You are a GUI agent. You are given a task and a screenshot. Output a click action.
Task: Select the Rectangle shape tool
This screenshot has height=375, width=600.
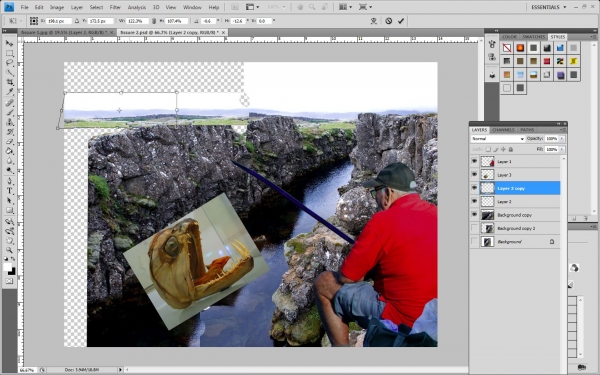9,210
